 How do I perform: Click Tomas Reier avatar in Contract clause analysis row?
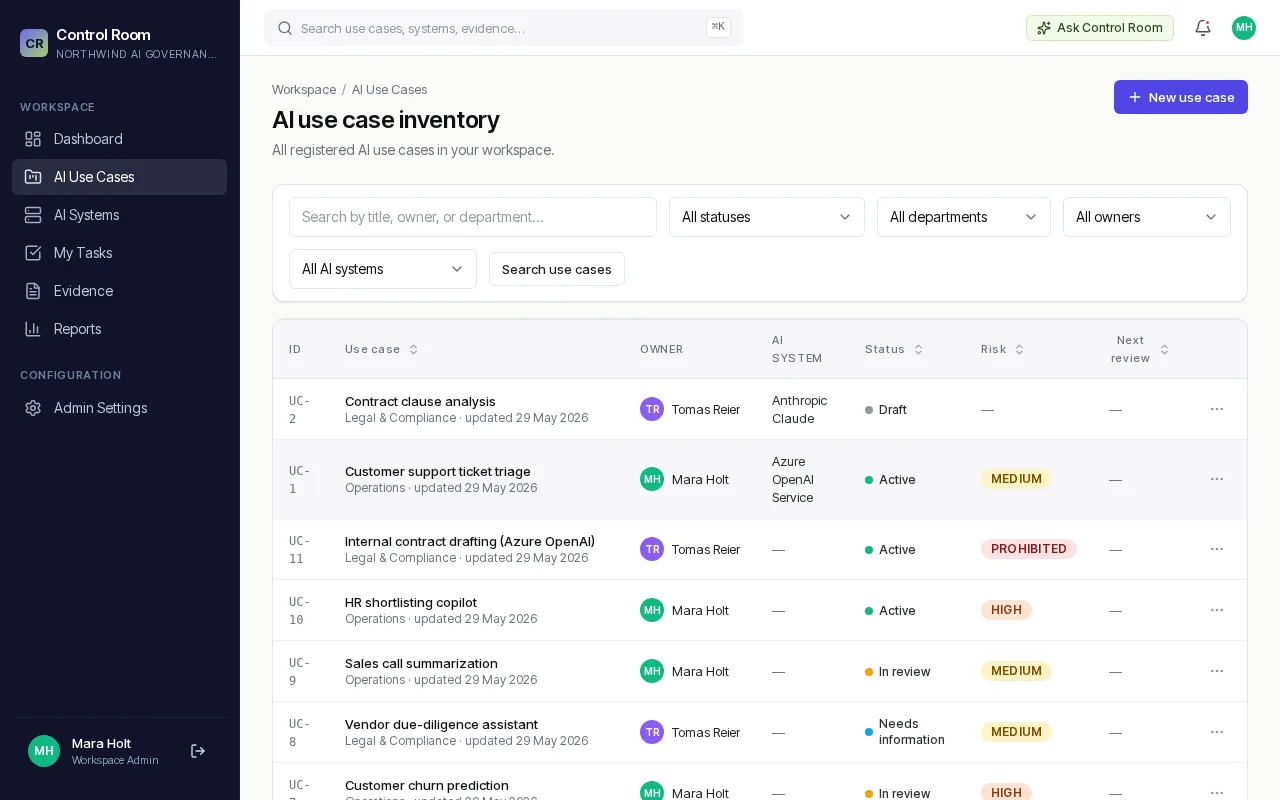[652, 409]
